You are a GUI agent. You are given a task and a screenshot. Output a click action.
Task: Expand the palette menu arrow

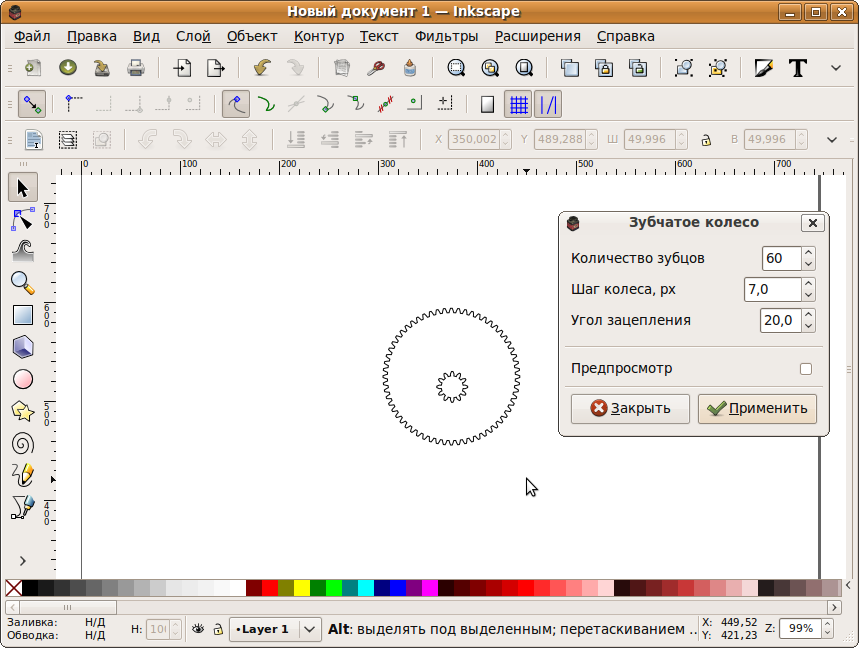(849, 586)
